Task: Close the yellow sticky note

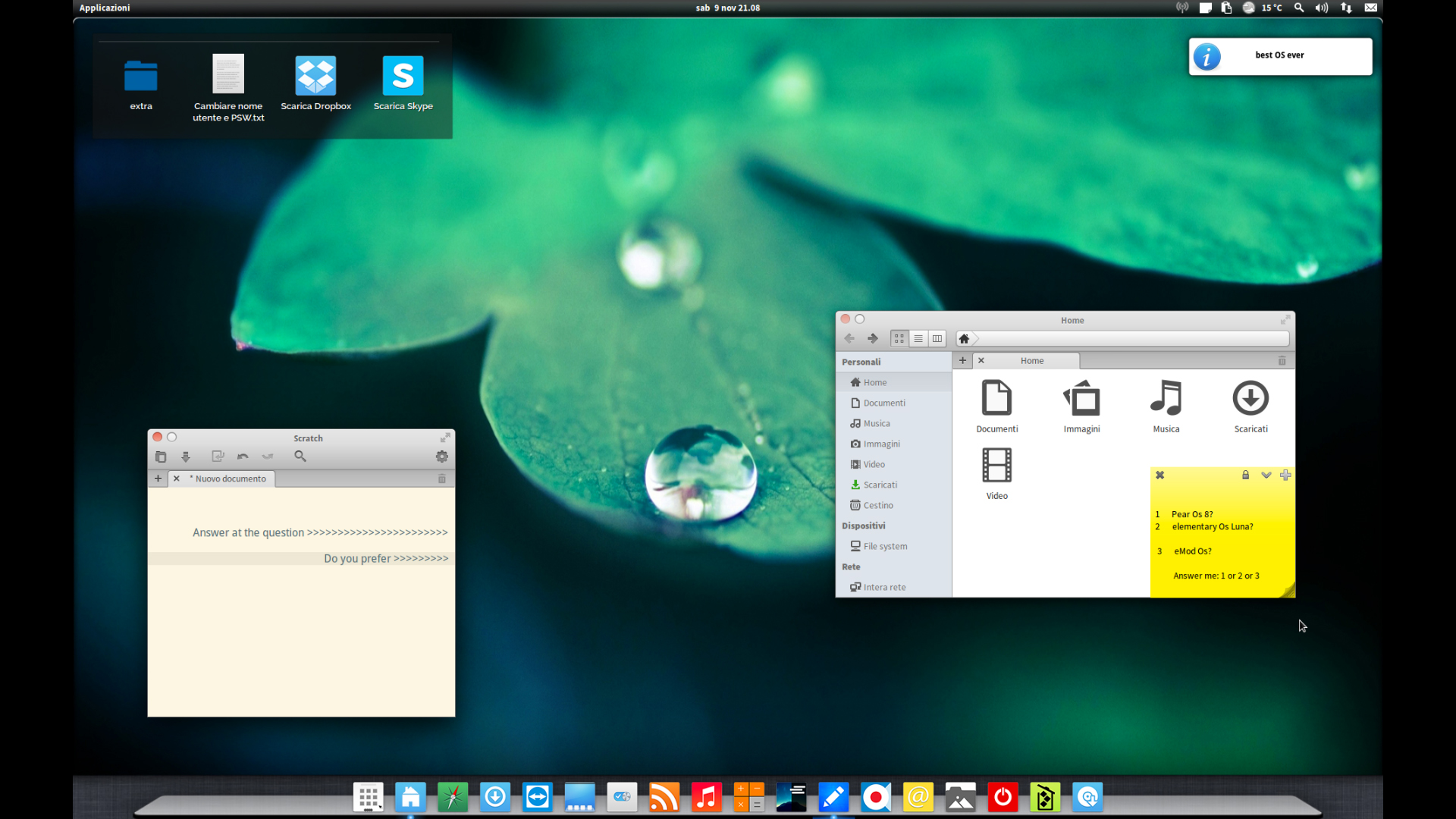Action: 1159,475
